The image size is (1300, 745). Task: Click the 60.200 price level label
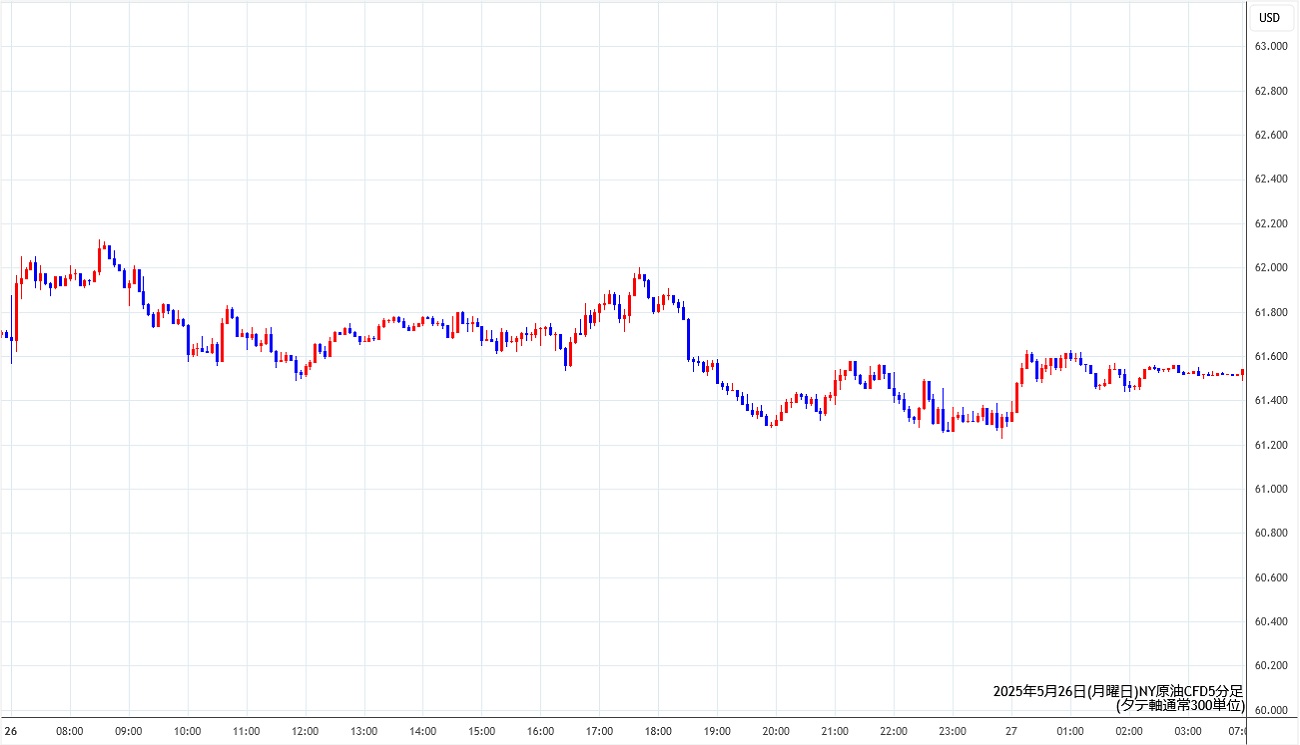pyautogui.click(x=1271, y=666)
